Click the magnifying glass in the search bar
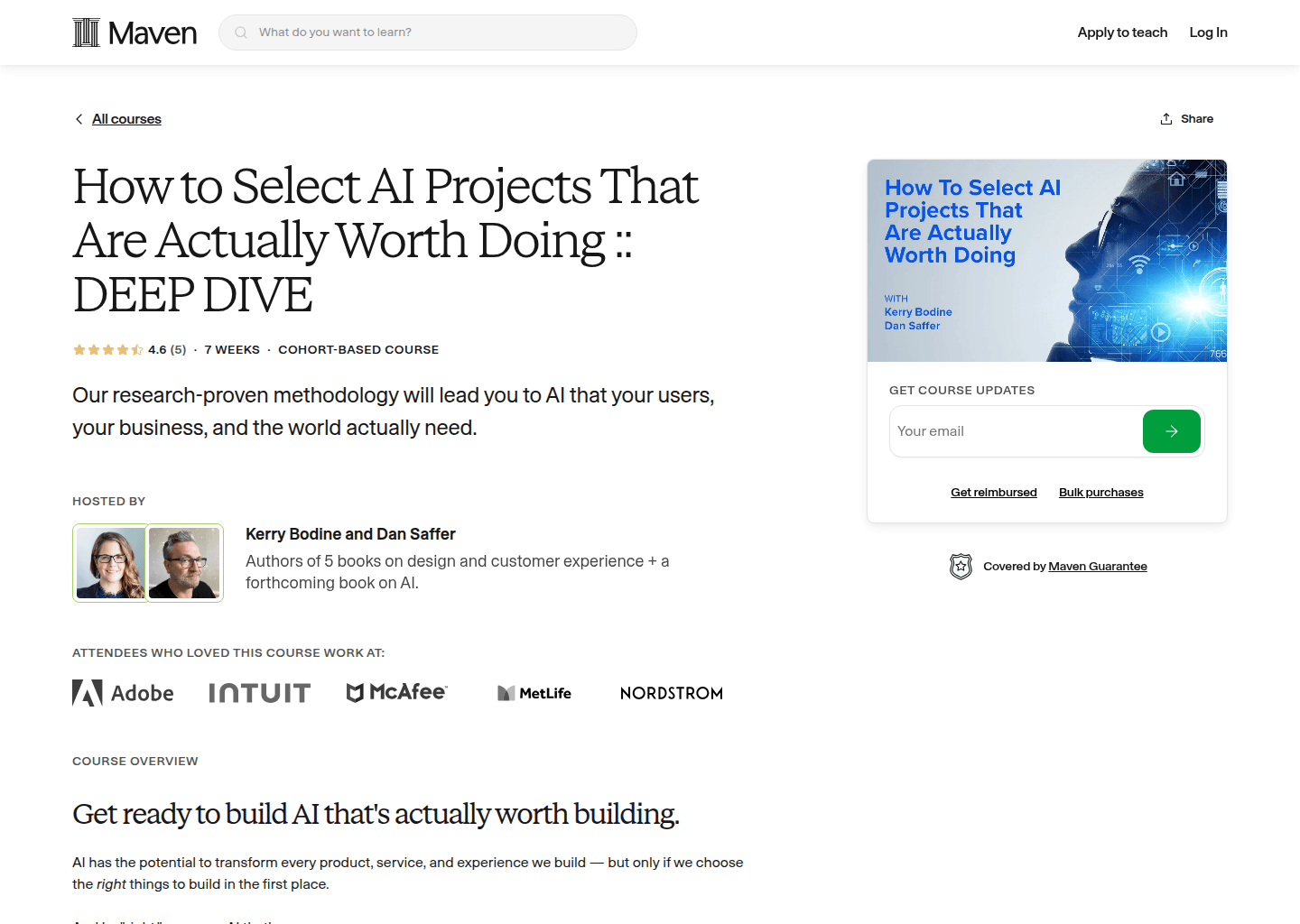Screen dimensions: 1300x924 pyautogui.click(x=240, y=32)
